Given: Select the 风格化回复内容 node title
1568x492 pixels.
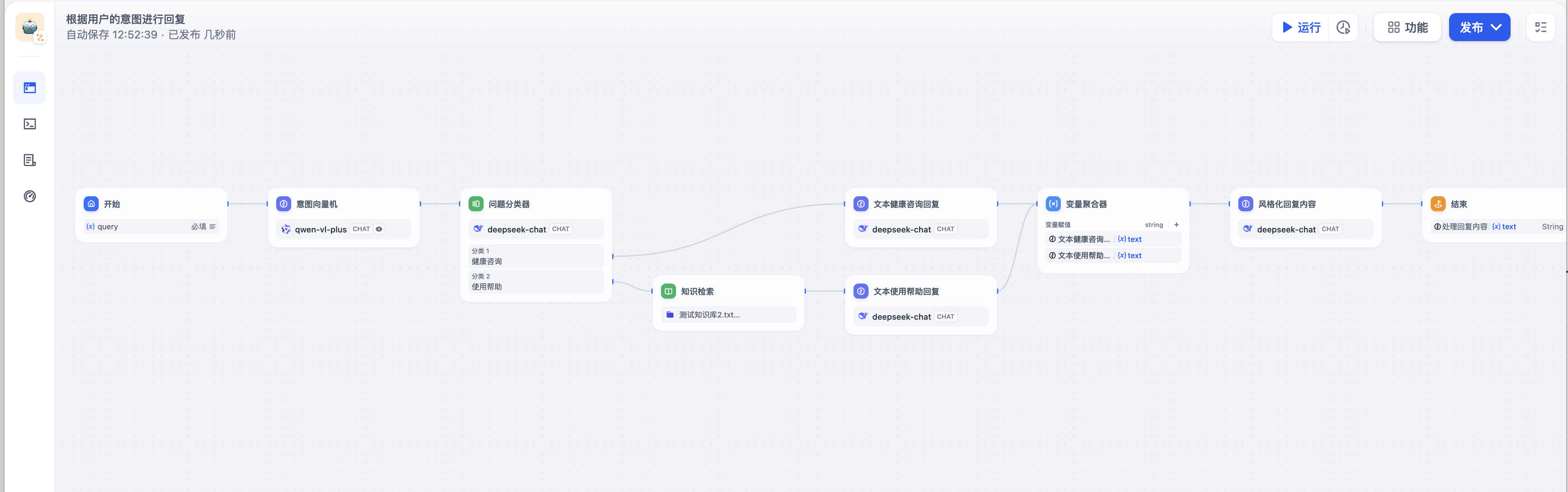Looking at the screenshot, I should tap(1287, 204).
